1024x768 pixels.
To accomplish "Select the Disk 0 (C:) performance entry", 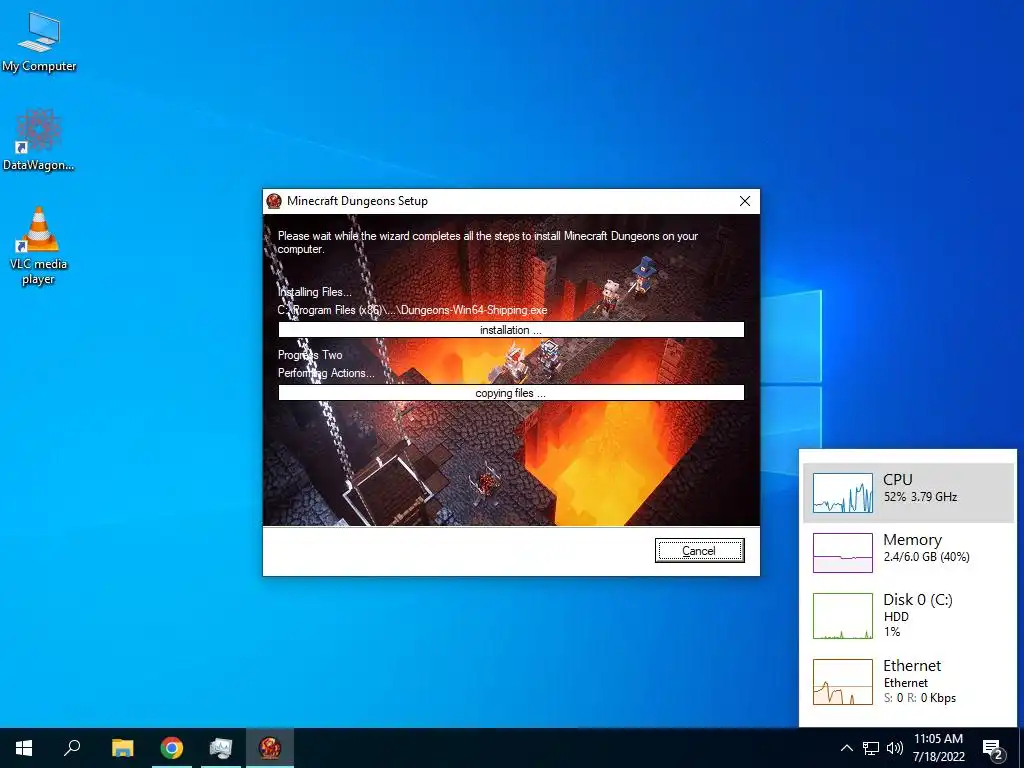I will pyautogui.click(x=908, y=615).
